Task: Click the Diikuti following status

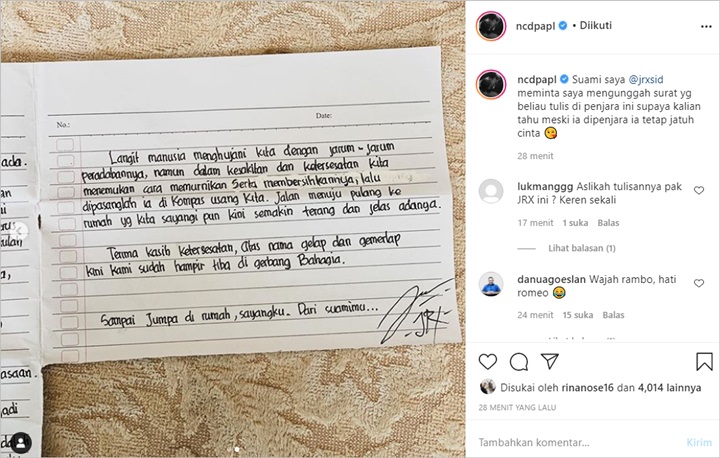Action: [x=596, y=26]
